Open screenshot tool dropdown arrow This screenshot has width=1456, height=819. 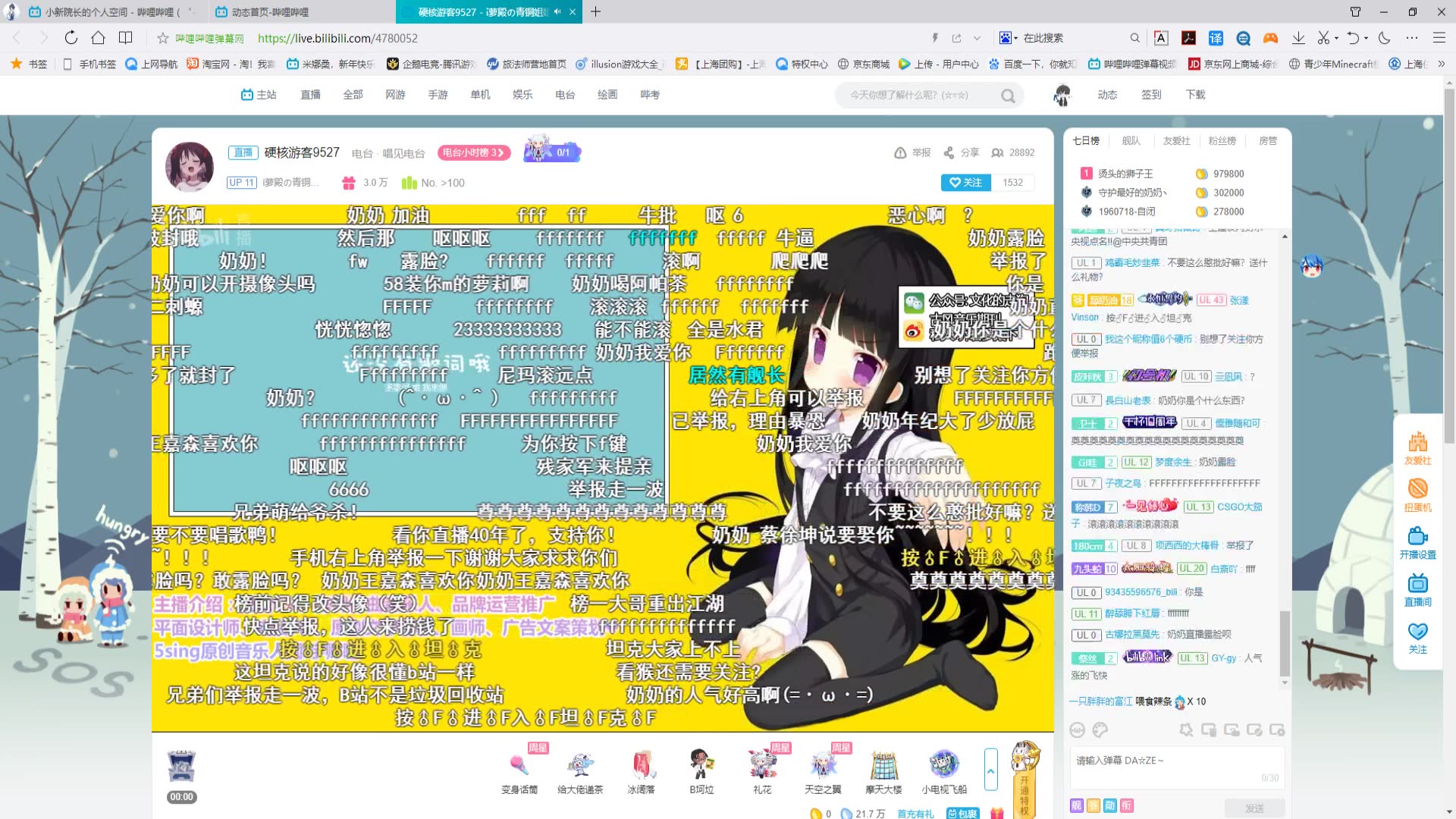(x=1336, y=38)
